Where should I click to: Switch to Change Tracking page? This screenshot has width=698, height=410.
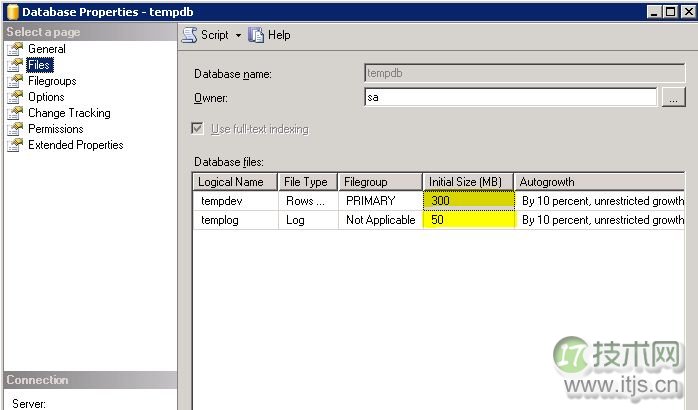click(x=69, y=113)
